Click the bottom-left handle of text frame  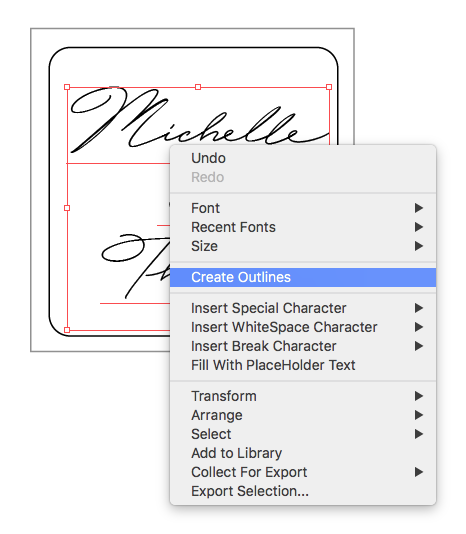(x=67, y=330)
